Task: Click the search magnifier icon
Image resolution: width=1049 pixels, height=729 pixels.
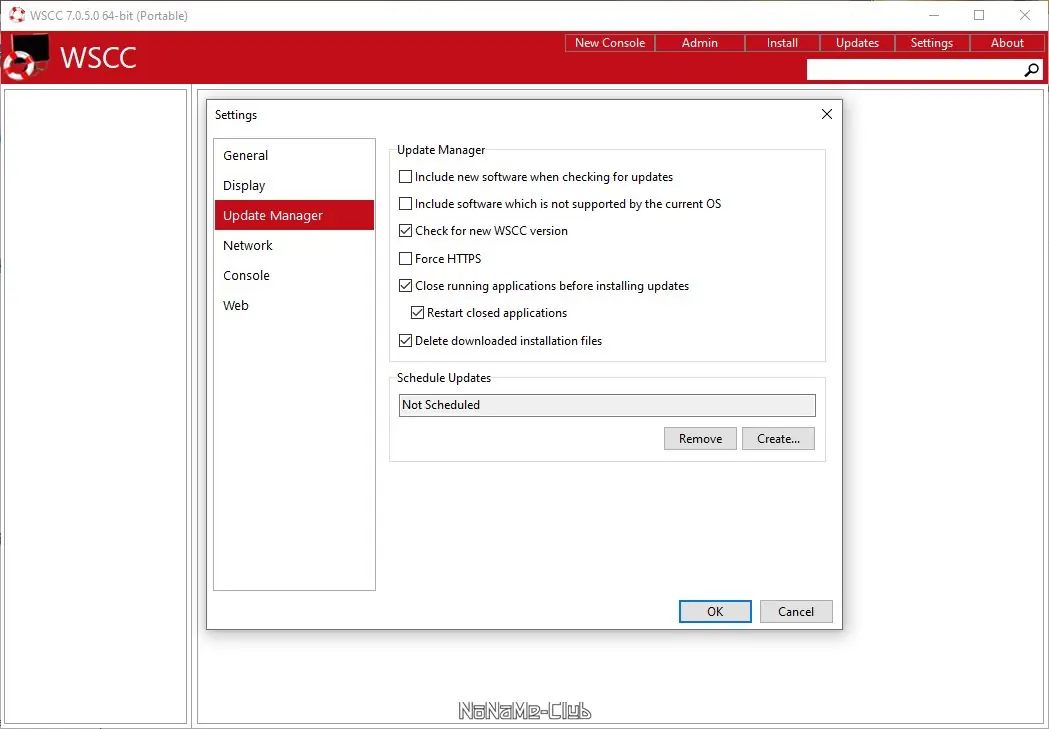Action: click(1031, 70)
